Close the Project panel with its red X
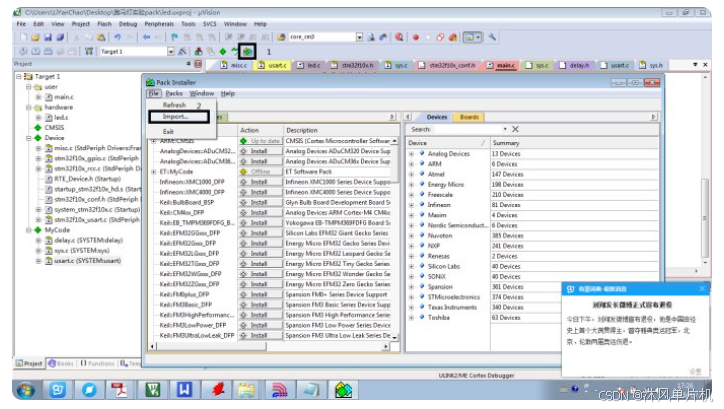Viewport: 724px width, 409px height. coord(198,64)
